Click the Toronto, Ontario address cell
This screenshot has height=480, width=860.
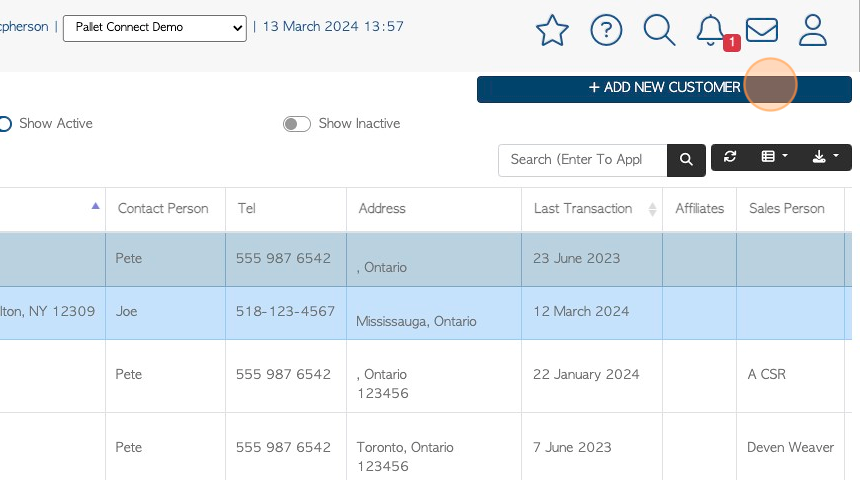tap(434, 447)
